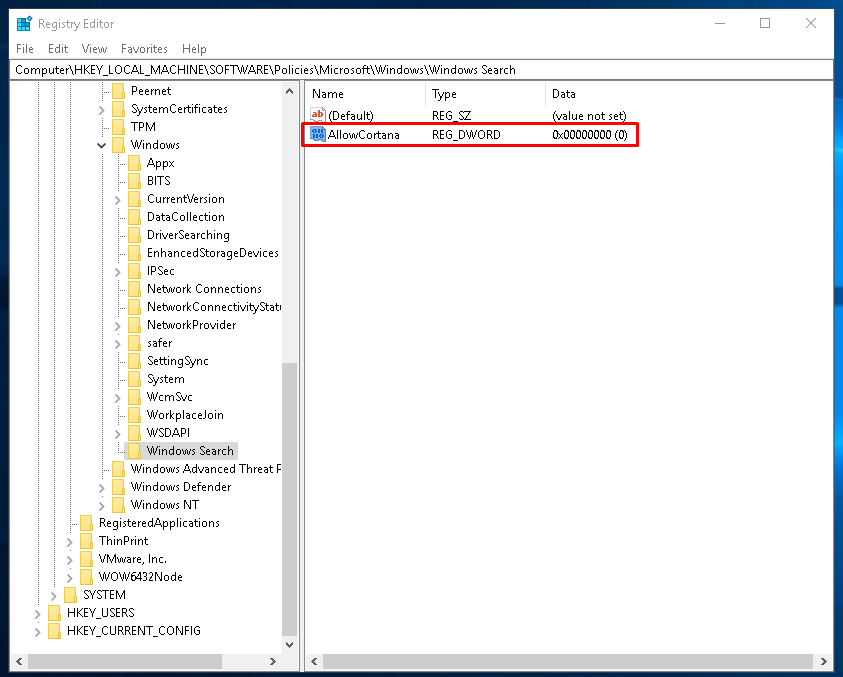Click the Windows Defender folder icon
The height and width of the screenshot is (677, 843).
point(118,487)
